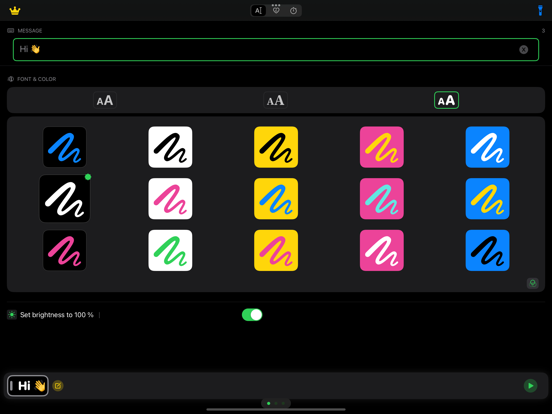Choose the bold font style
Image resolution: width=552 pixels, height=414 pixels.
(446, 100)
